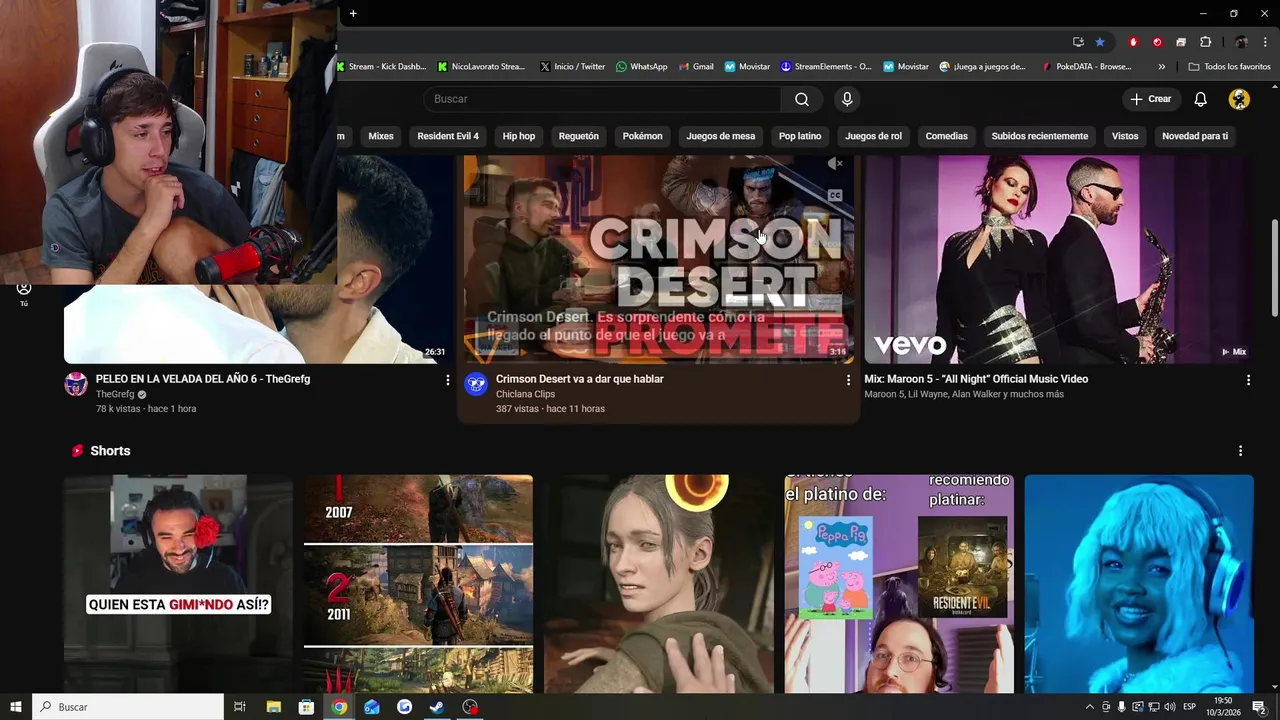Image resolution: width=1280 pixels, height=720 pixels.
Task: Open the Chrome extensions puzzle icon
Action: coord(1205,42)
